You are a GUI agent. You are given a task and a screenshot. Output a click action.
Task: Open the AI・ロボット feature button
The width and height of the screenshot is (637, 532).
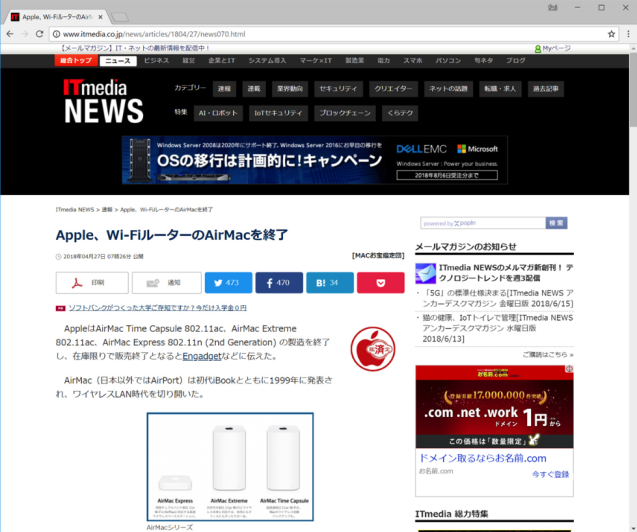[x=218, y=113]
